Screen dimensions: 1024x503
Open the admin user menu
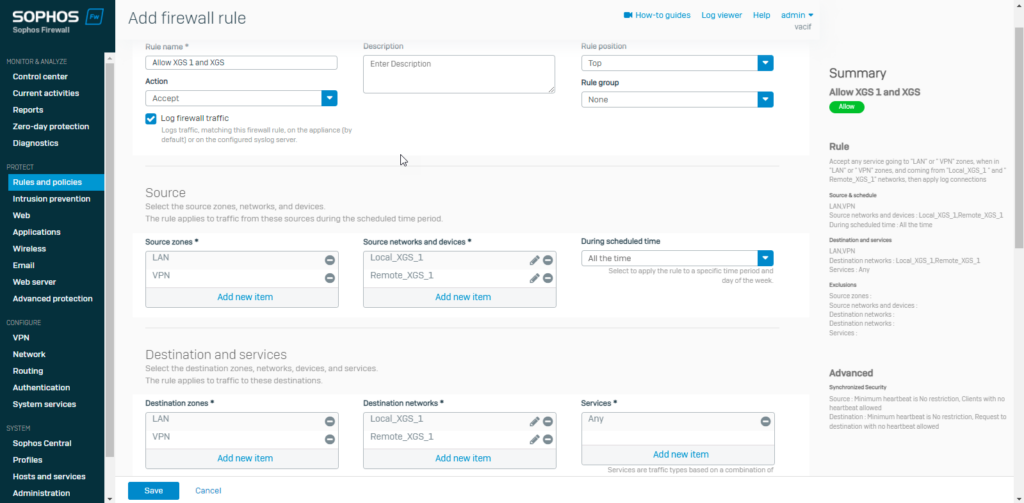796,16
